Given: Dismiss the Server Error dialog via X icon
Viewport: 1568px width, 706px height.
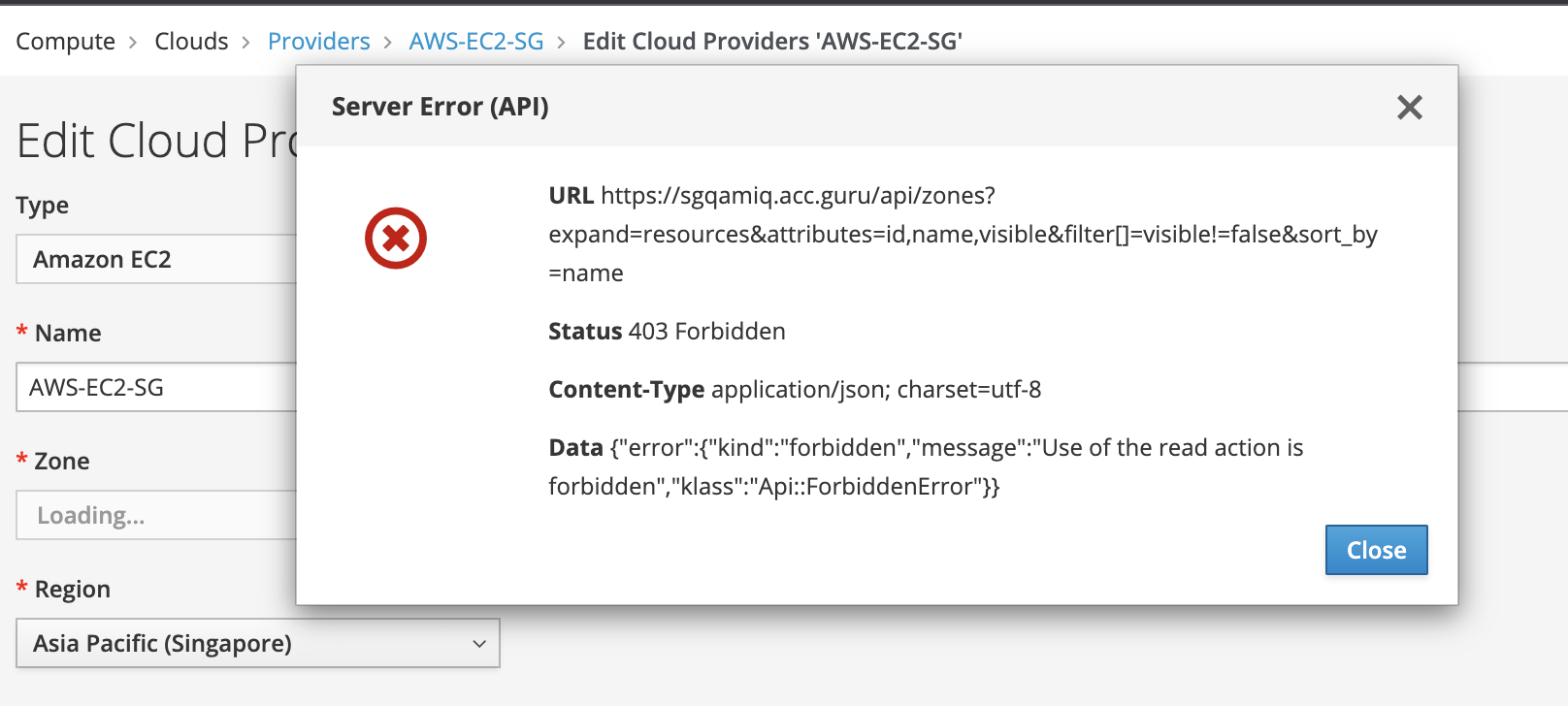Looking at the screenshot, I should [1409, 107].
